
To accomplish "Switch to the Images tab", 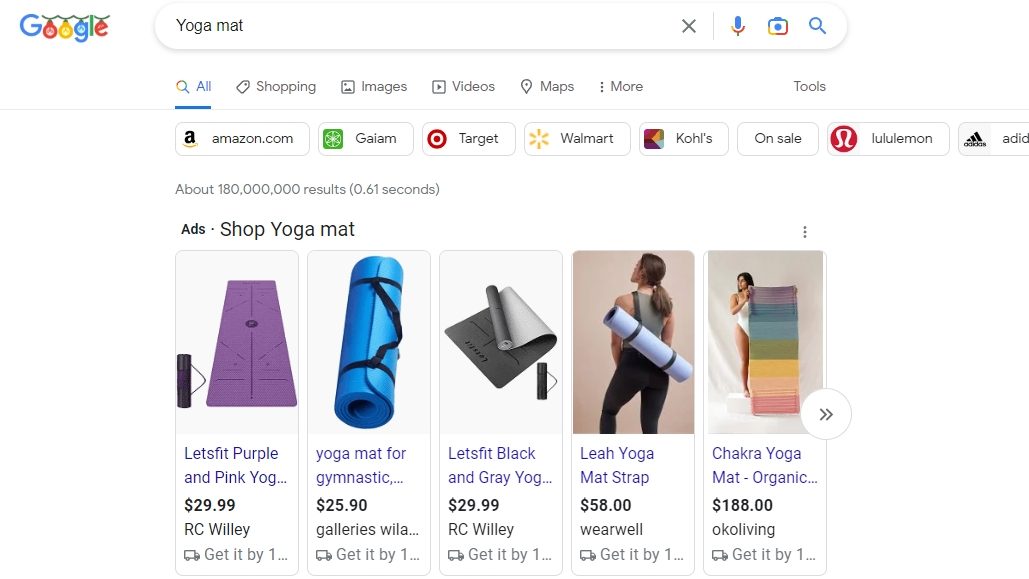I will tap(374, 87).
